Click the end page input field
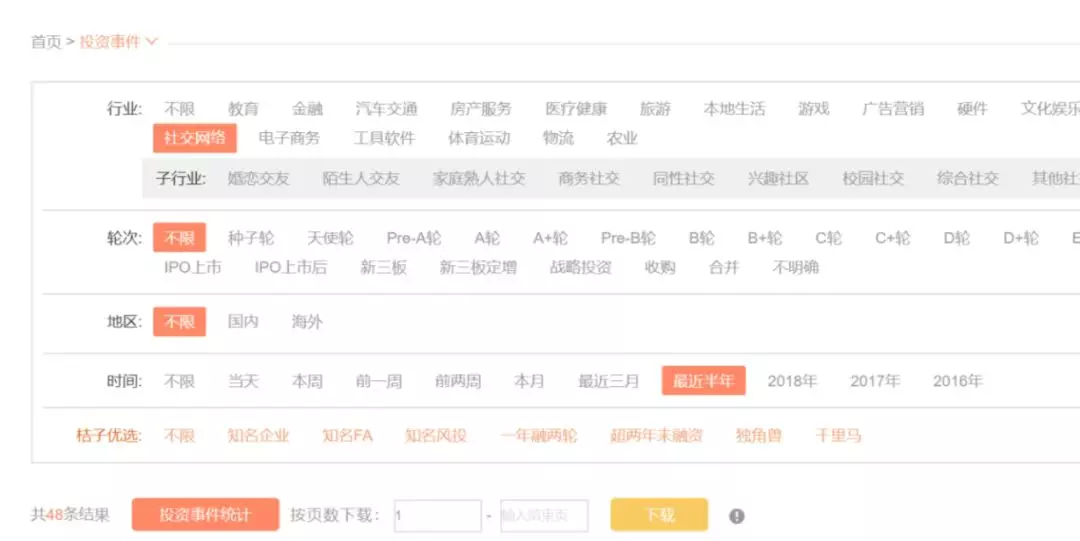This screenshot has height=541, width=1080. (544, 516)
